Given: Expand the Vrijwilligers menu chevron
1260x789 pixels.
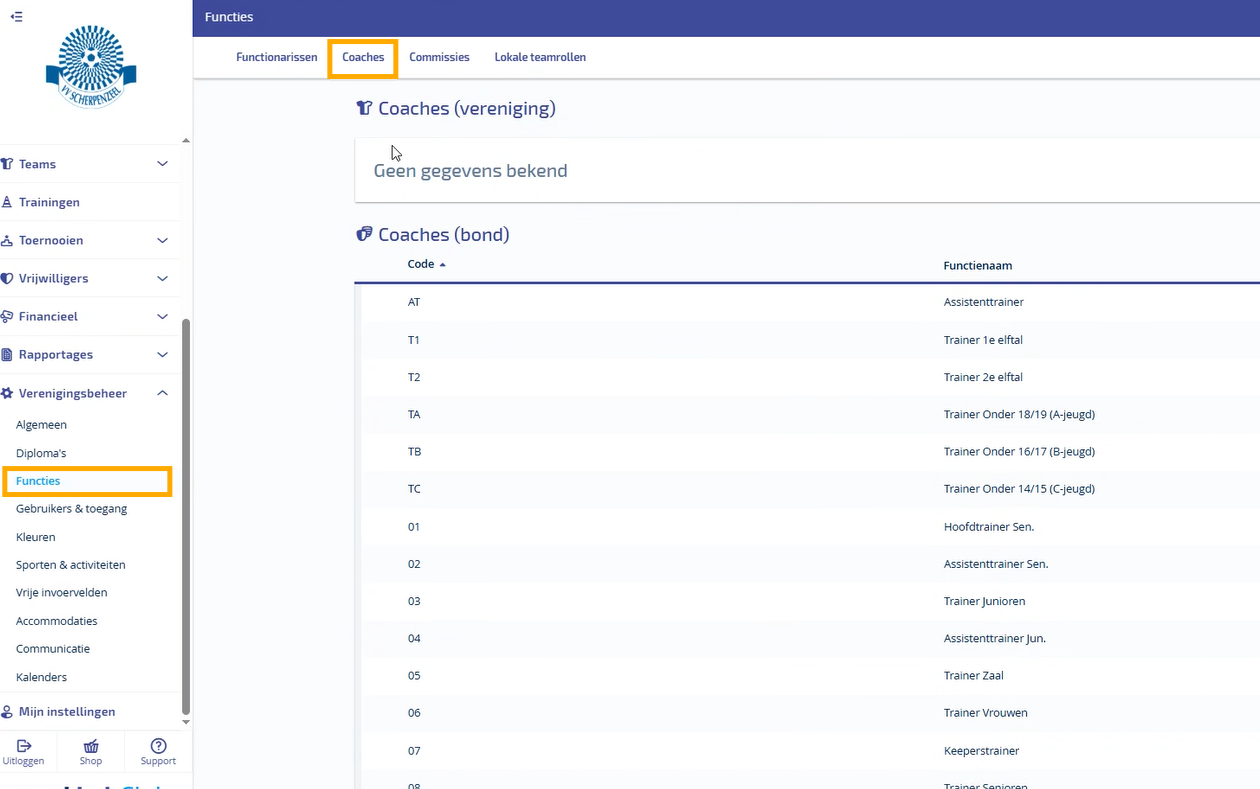Looking at the screenshot, I should (x=163, y=278).
